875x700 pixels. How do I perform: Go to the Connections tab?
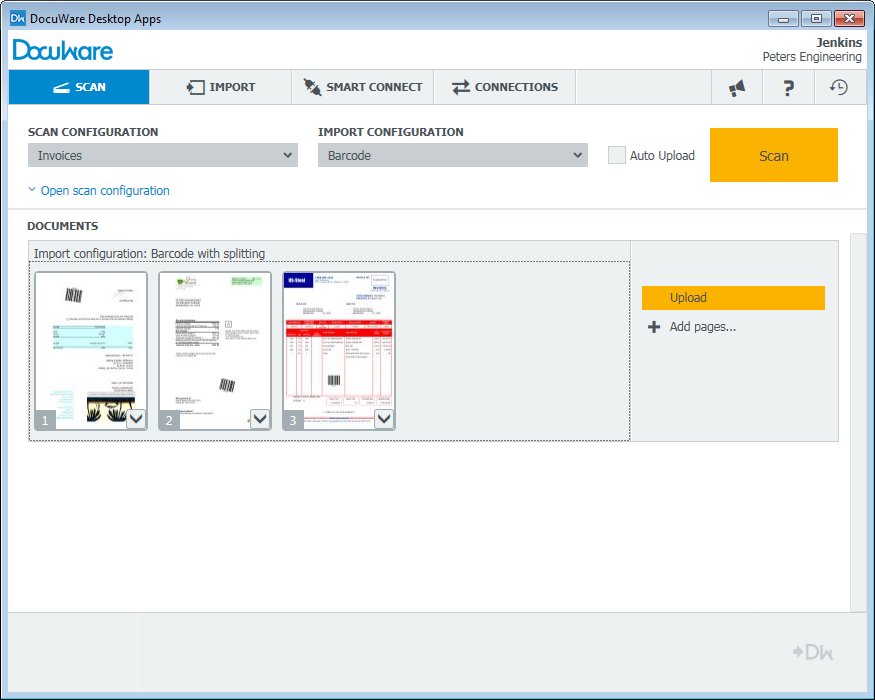pyautogui.click(x=504, y=87)
